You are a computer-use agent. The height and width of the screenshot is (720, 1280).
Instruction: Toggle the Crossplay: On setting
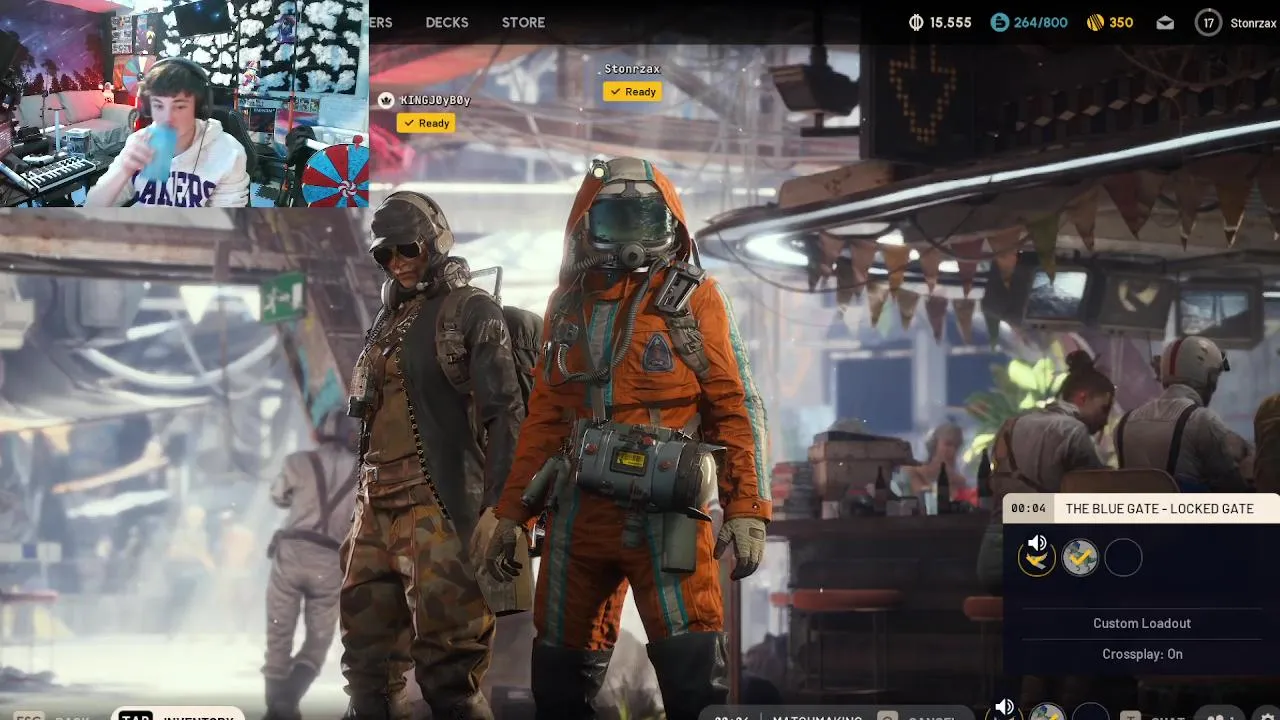1142,654
